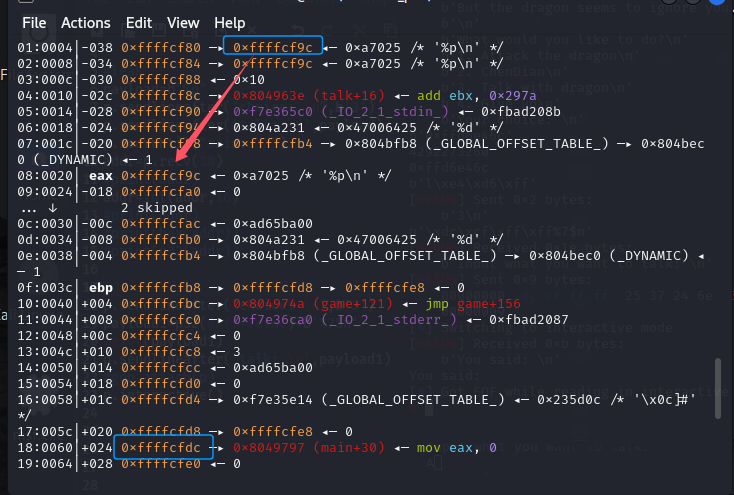Click the red arrow annotation head

[180, 157]
